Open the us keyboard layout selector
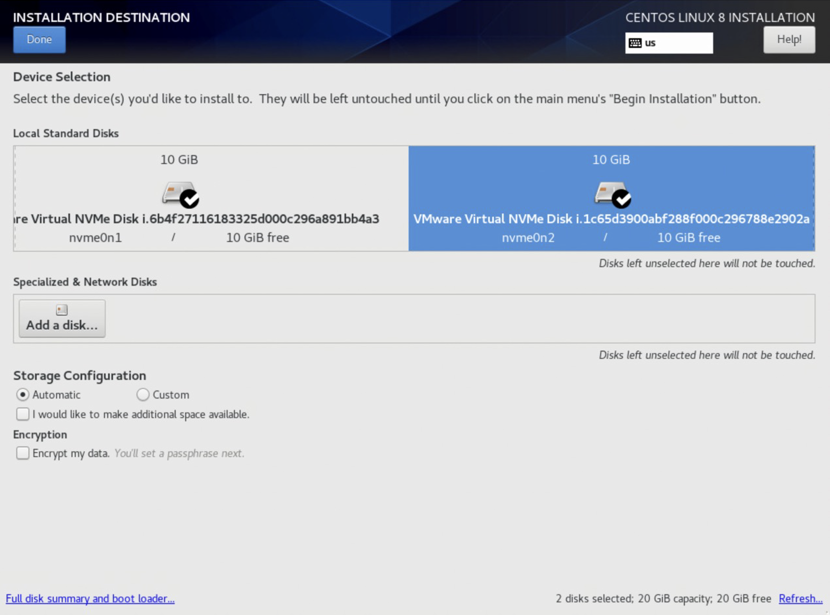This screenshot has height=615, width=830. (x=668, y=42)
